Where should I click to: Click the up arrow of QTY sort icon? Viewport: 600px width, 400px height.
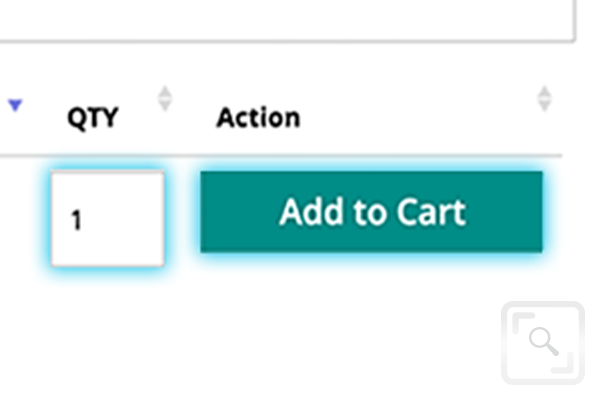pyautogui.click(x=165, y=92)
